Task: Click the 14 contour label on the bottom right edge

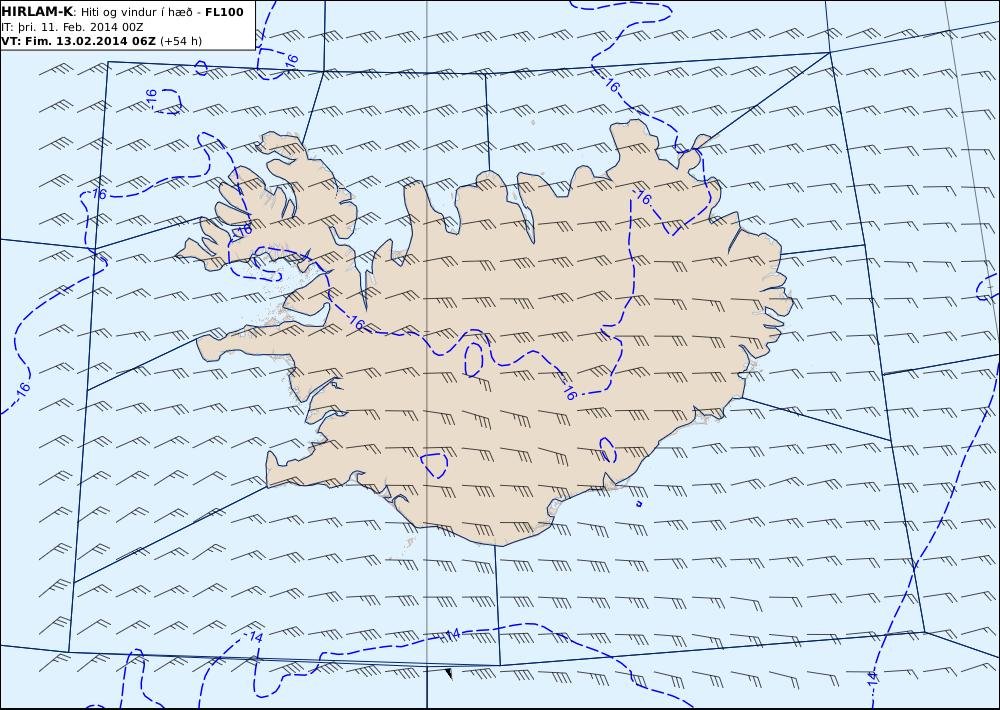Action: 873,679
